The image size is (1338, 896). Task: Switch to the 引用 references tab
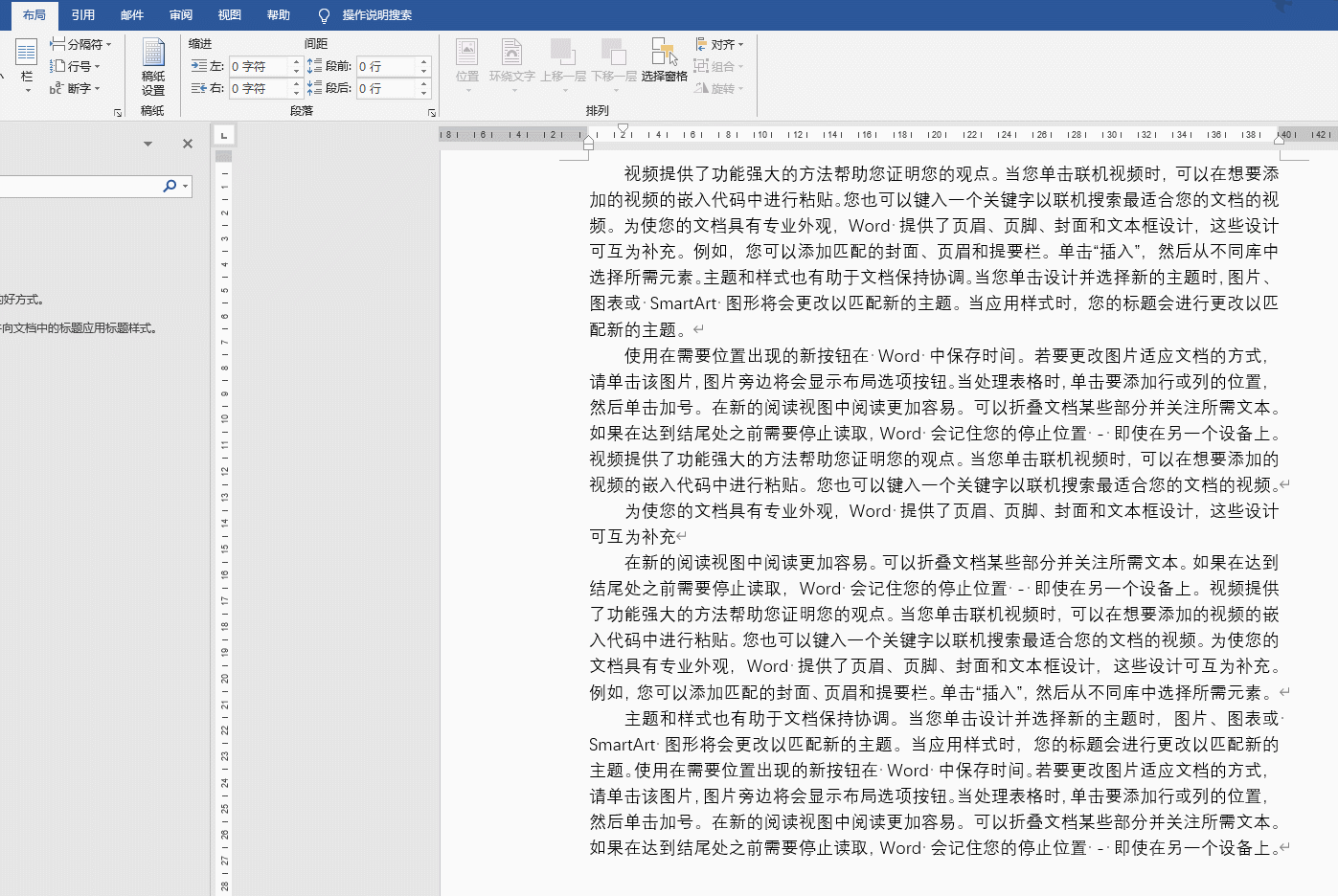pyautogui.click(x=83, y=15)
